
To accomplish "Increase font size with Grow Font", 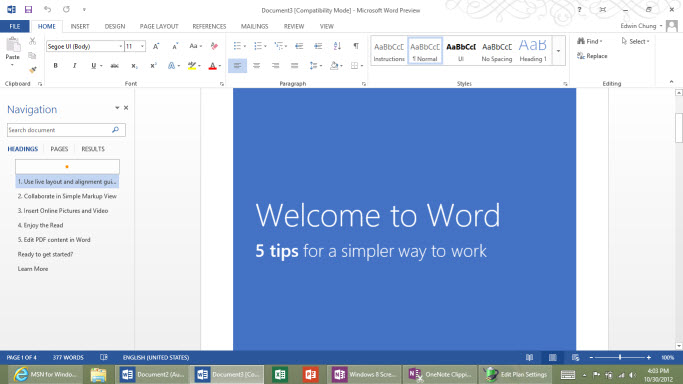I will tap(156, 46).
